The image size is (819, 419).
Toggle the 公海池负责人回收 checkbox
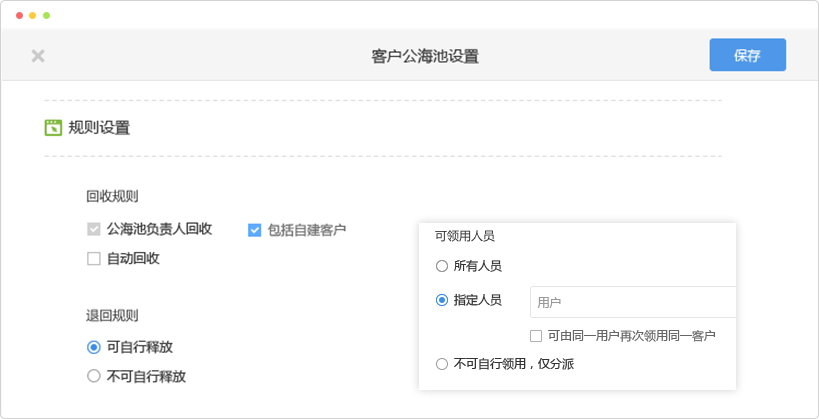tap(94, 229)
